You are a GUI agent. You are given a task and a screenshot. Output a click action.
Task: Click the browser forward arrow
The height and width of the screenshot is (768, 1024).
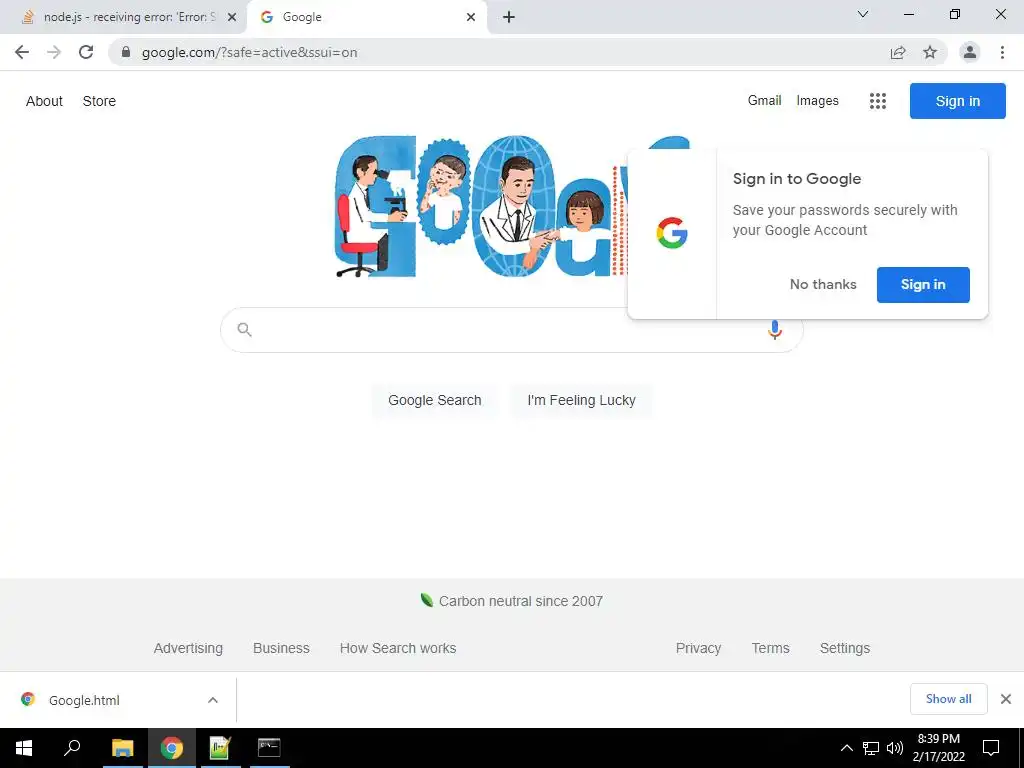tap(54, 52)
